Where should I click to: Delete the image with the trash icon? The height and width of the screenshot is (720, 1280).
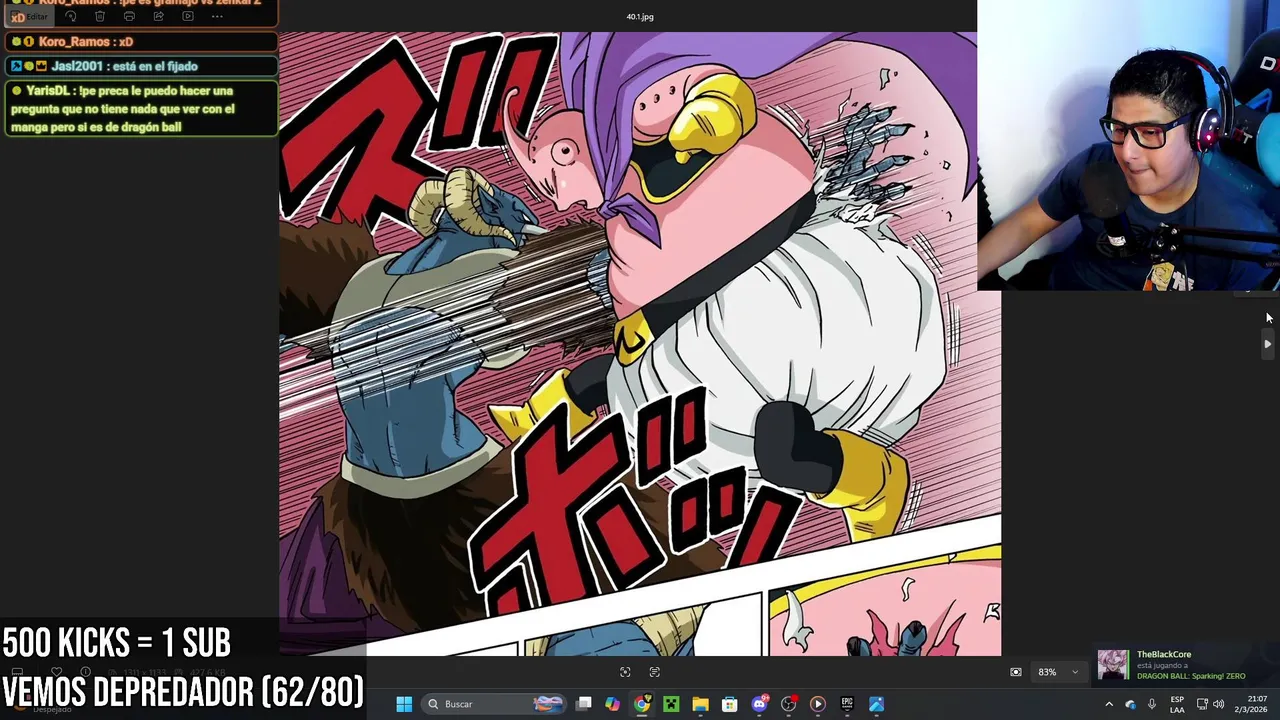(100, 17)
